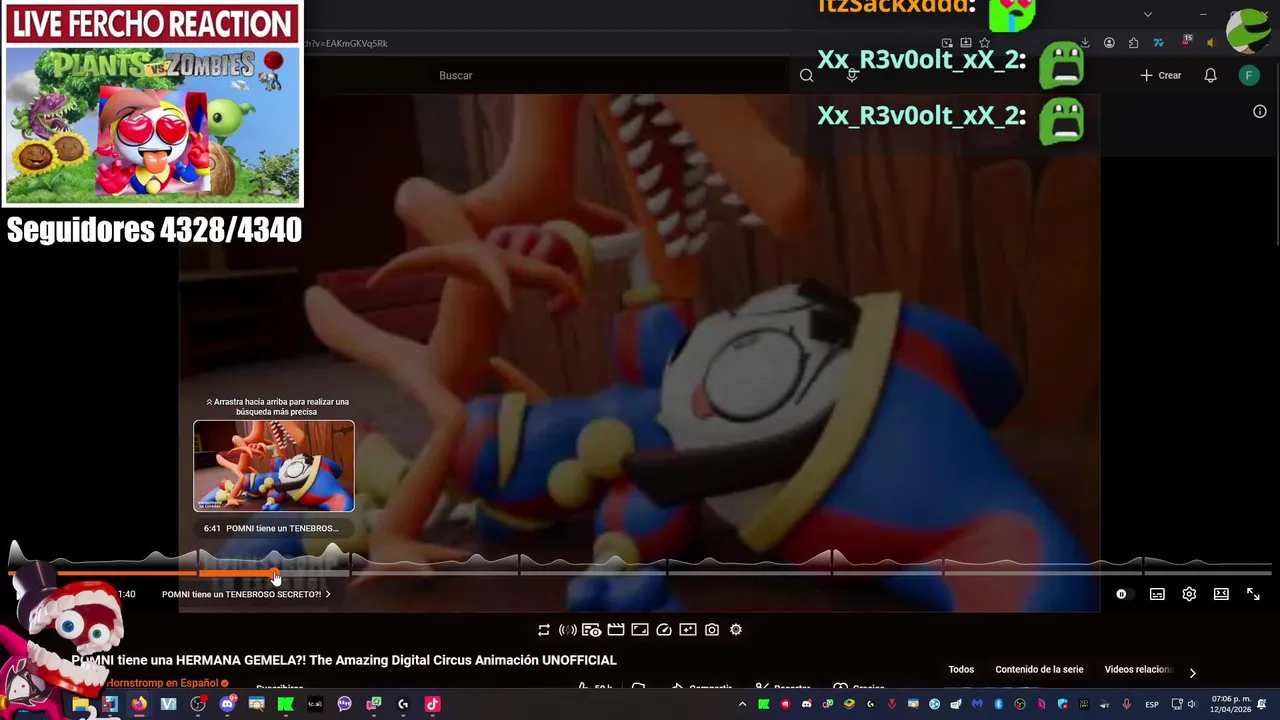Open File Explorer from the taskbar

81,704
